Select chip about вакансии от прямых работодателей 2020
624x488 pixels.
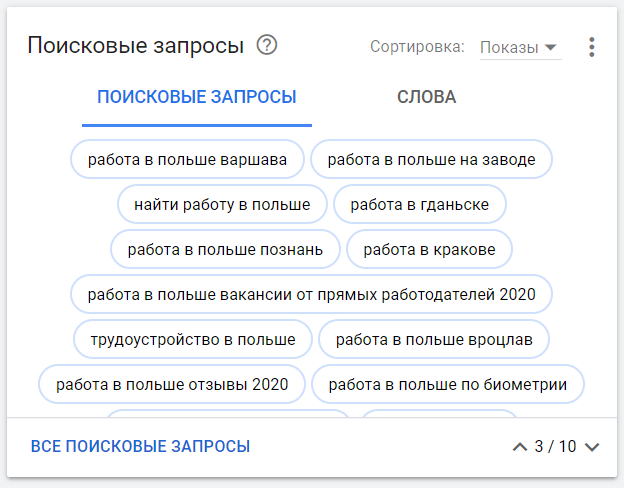(x=312, y=294)
